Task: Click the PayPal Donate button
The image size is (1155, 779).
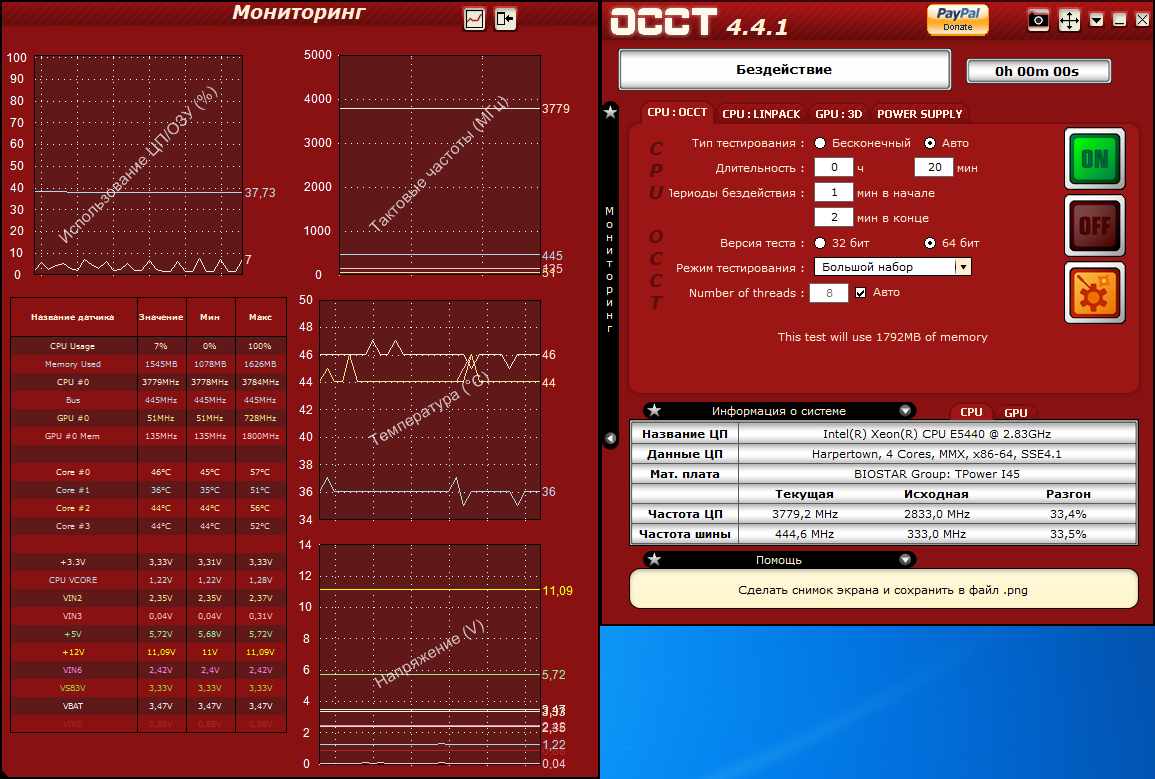Action: 958,19
